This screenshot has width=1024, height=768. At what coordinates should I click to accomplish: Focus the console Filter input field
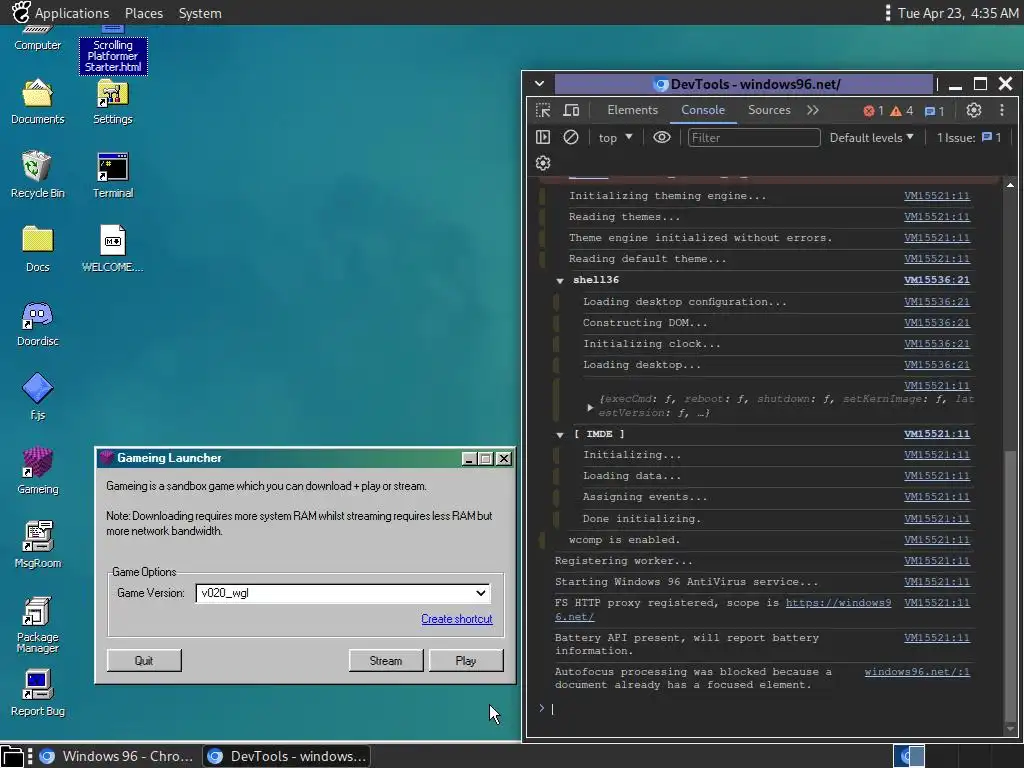pos(754,138)
